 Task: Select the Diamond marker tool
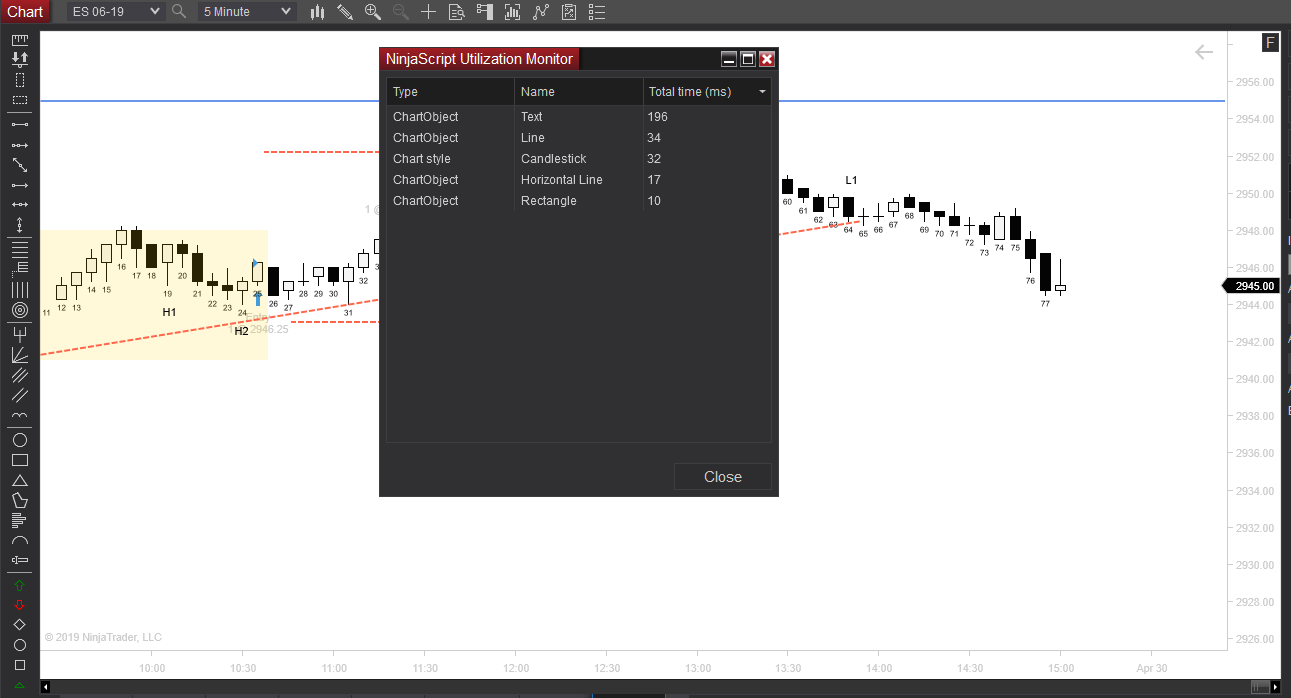coord(19,624)
